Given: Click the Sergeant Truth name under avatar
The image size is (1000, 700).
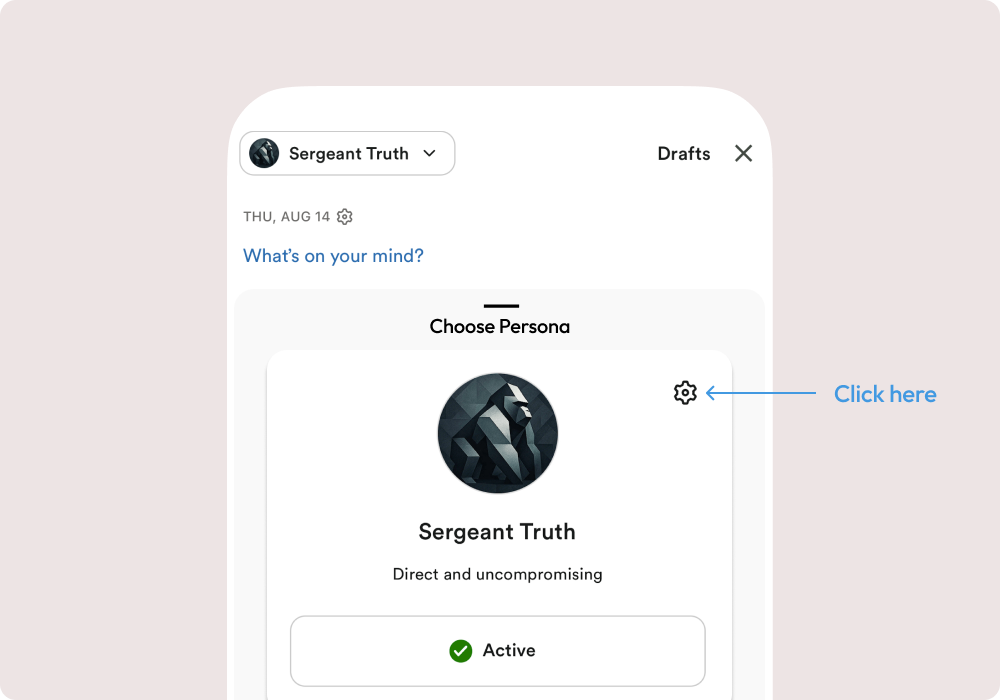Looking at the screenshot, I should pyautogui.click(x=497, y=532).
